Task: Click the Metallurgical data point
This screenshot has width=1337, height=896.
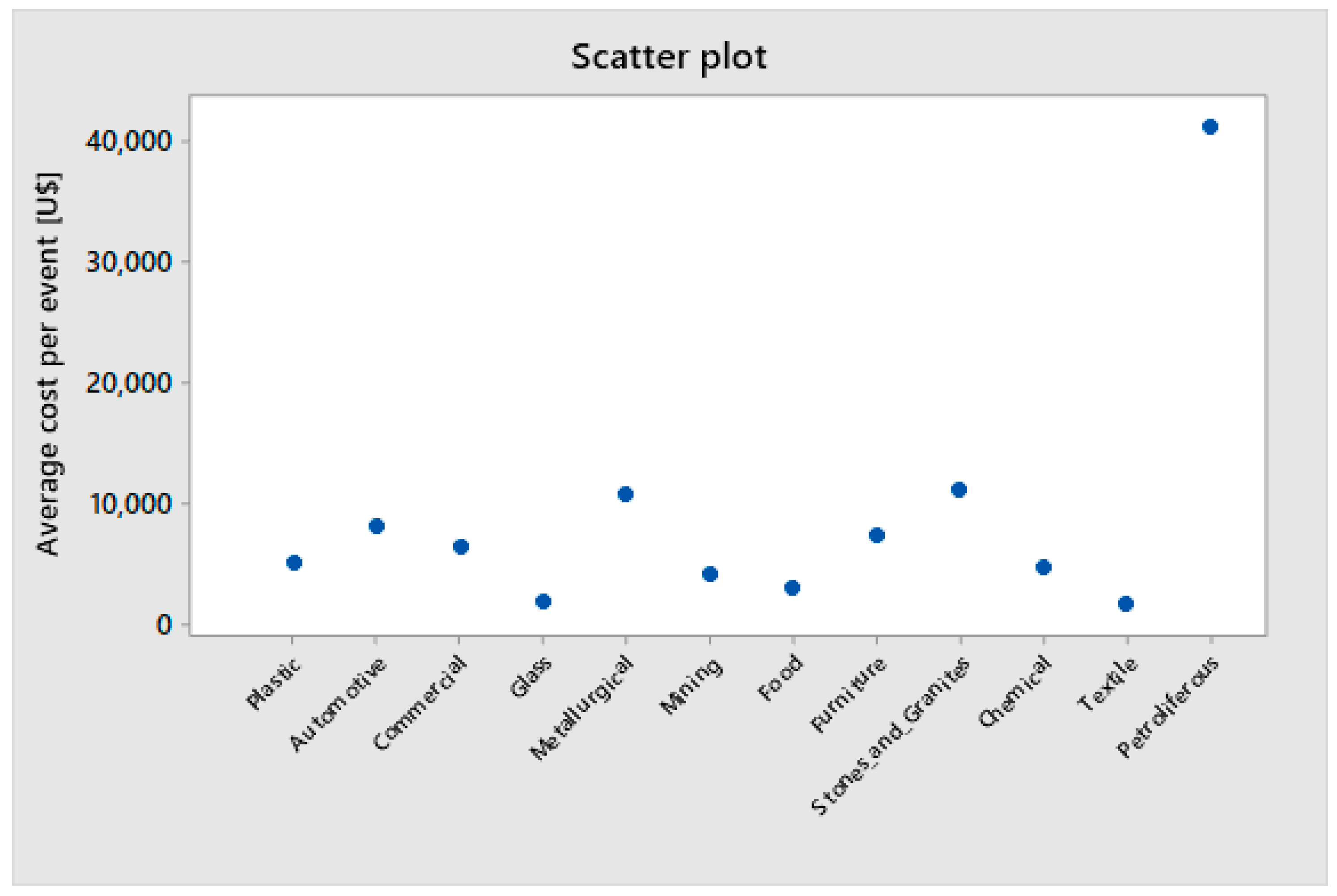Action: 625,494
